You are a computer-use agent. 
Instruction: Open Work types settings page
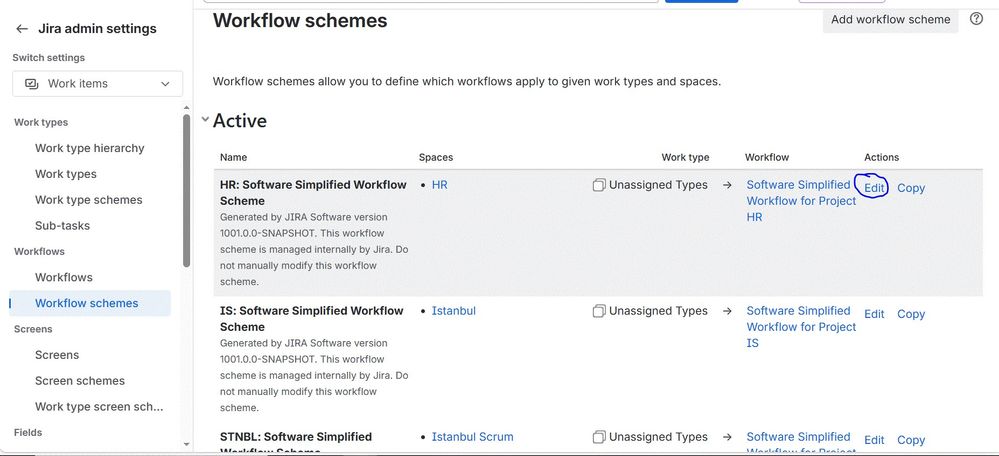coord(66,174)
